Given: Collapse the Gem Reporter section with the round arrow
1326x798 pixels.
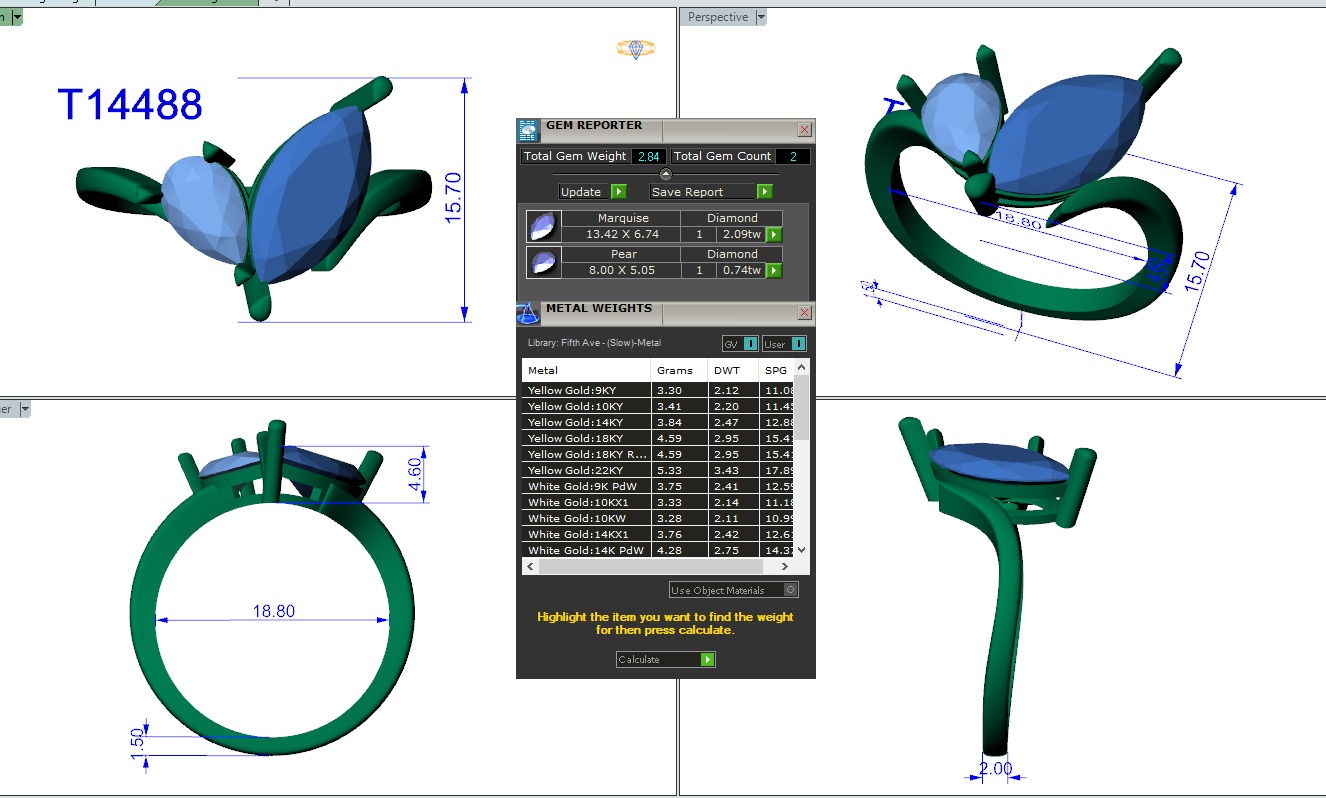Looking at the screenshot, I should (666, 174).
